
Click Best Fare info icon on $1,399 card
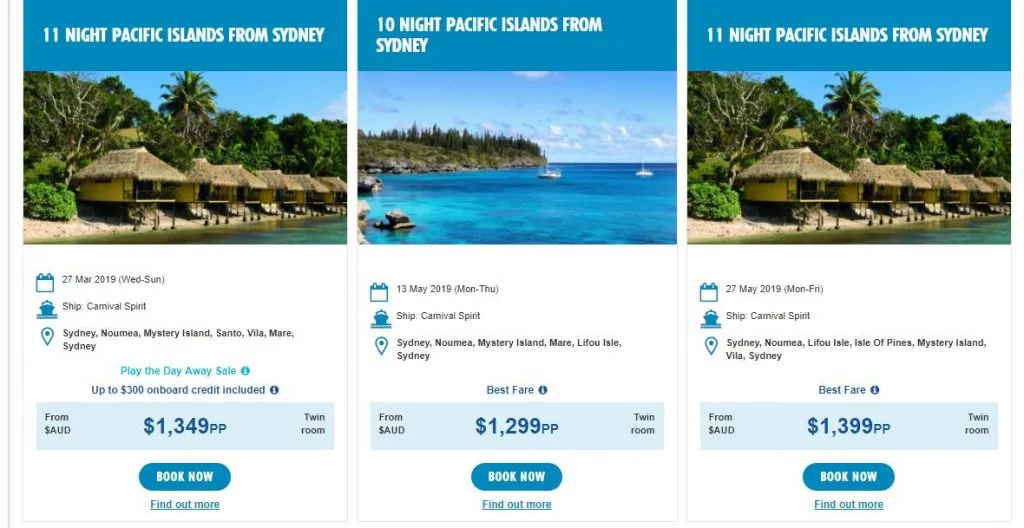[x=874, y=390]
